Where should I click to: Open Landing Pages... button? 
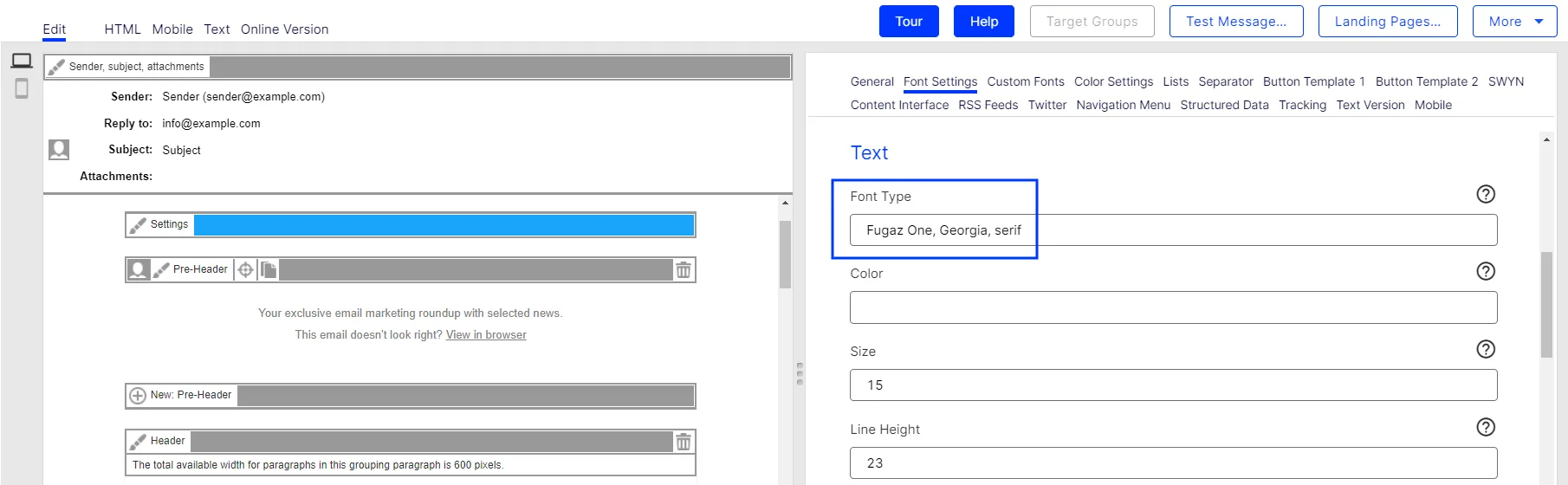pos(1388,22)
